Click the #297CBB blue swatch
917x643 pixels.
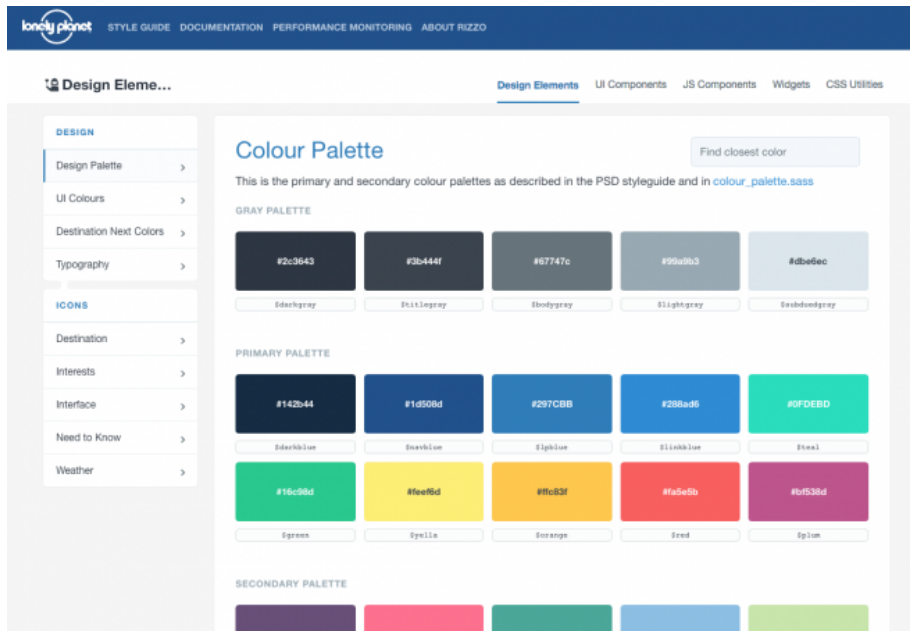pyautogui.click(x=551, y=404)
